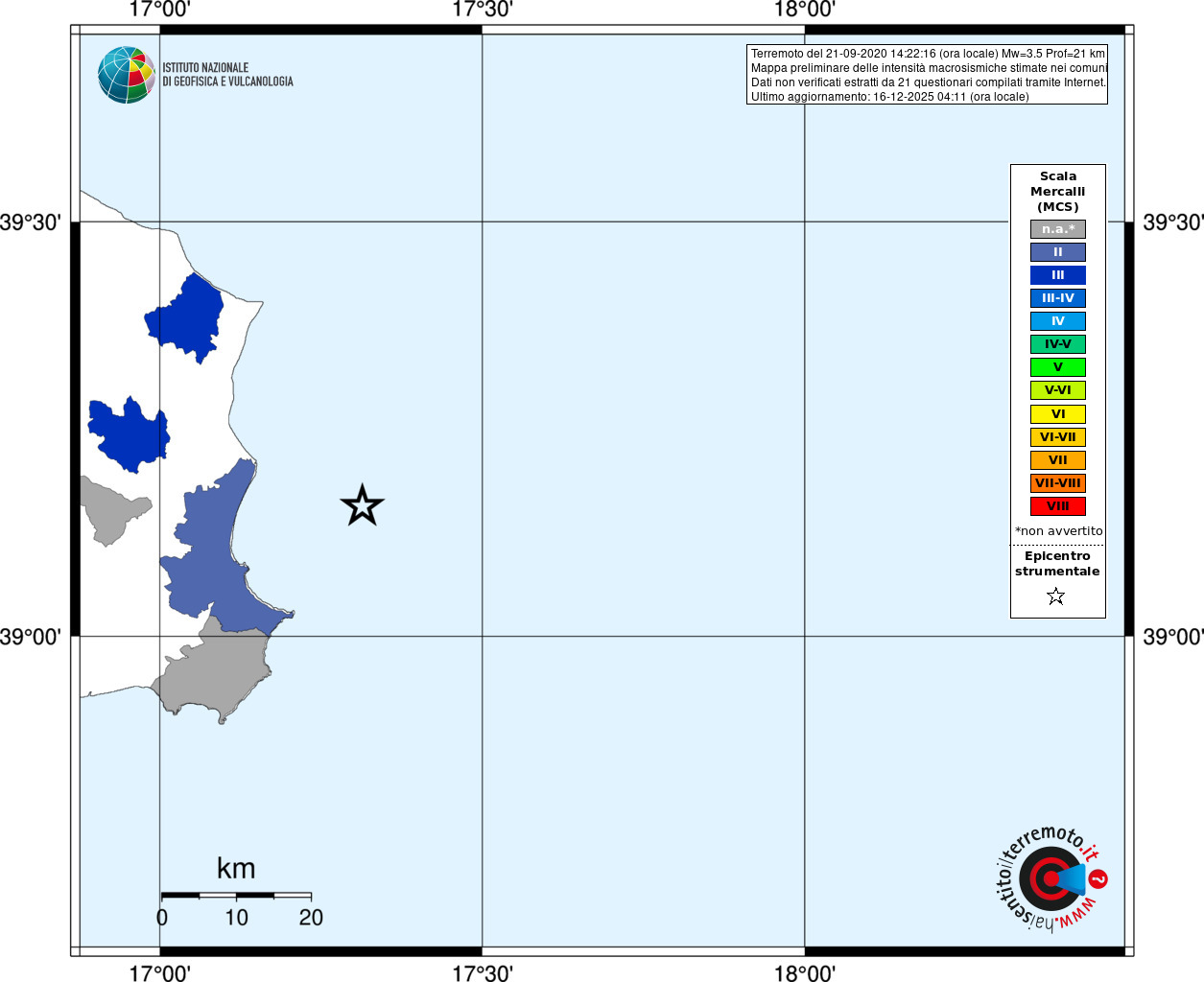Click the epicenter star on the map
This screenshot has height=982, width=1204.
[x=362, y=505]
